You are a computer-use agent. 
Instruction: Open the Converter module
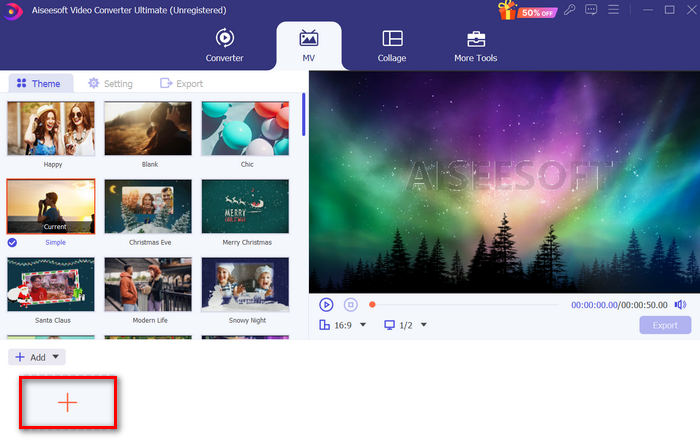pyautogui.click(x=224, y=46)
